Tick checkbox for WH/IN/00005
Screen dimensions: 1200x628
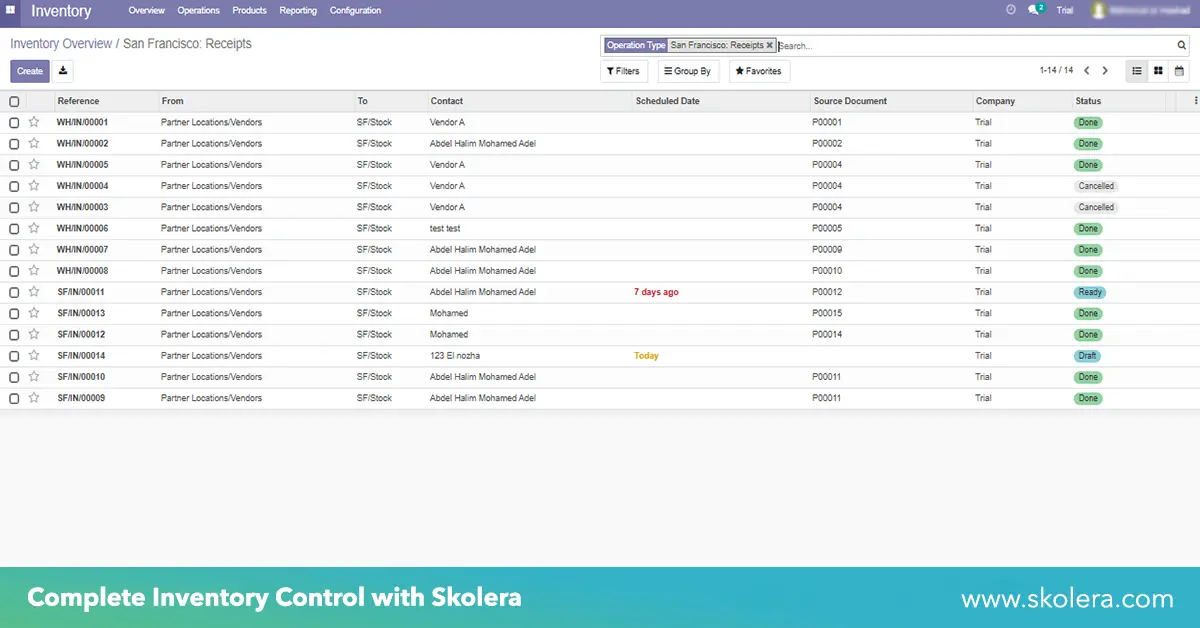point(14,165)
